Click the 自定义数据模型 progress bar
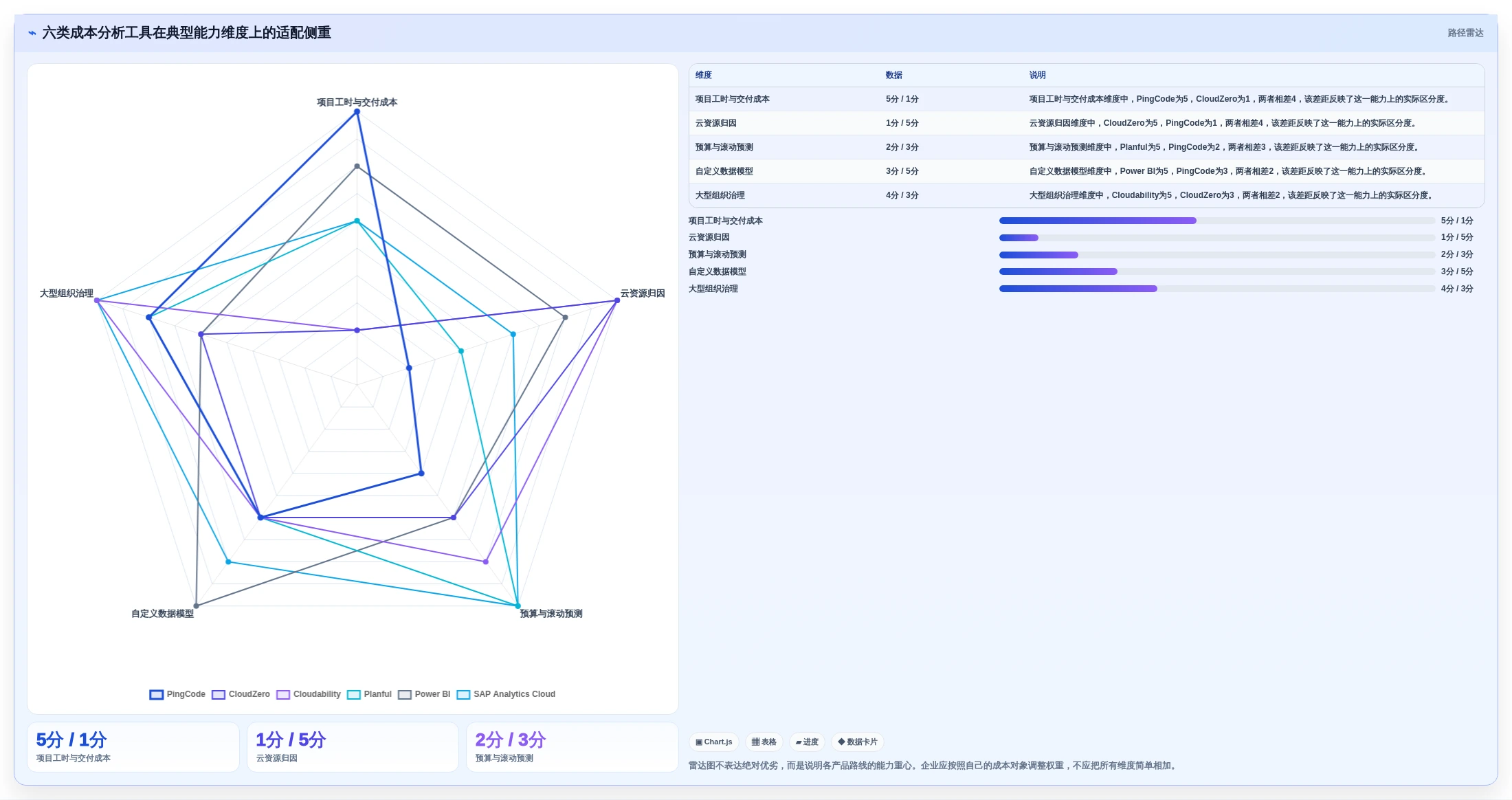The width and height of the screenshot is (1512, 800). coord(1217,271)
